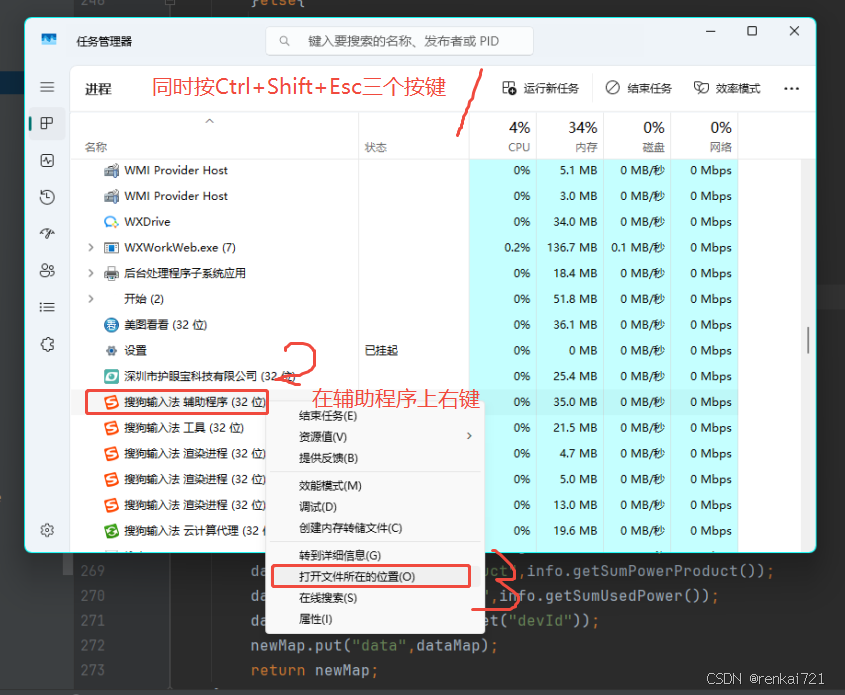Screen dimensions: 845x695
Task: Click 已挂起 status in 设置 row
Action: click(381, 351)
